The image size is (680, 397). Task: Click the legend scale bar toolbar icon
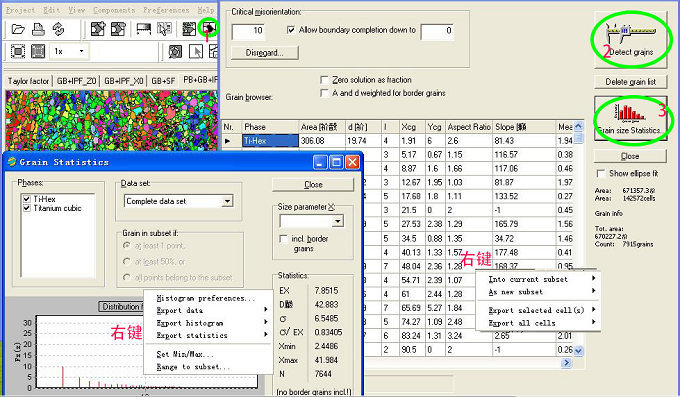[144, 29]
